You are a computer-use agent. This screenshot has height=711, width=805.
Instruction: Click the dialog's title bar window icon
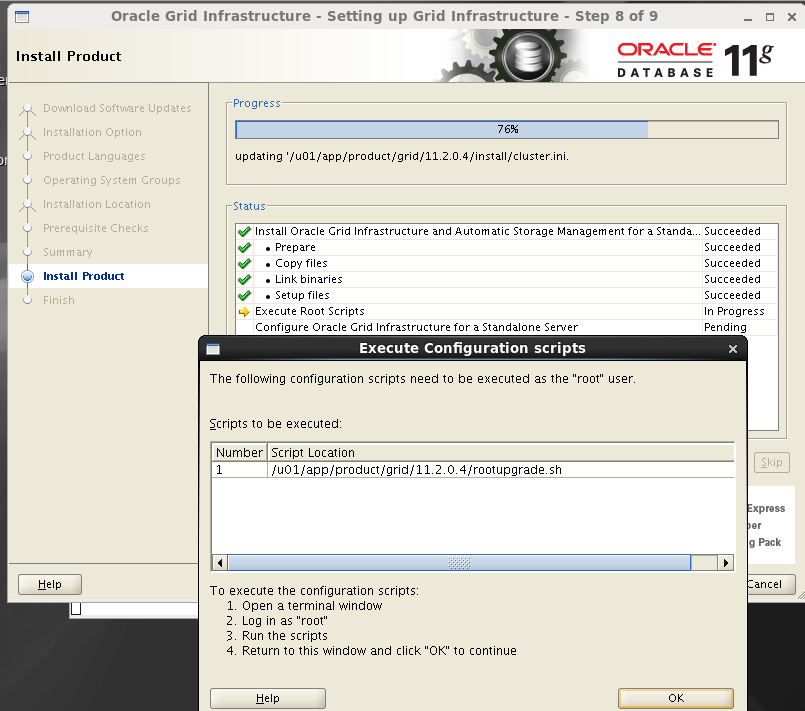point(213,349)
